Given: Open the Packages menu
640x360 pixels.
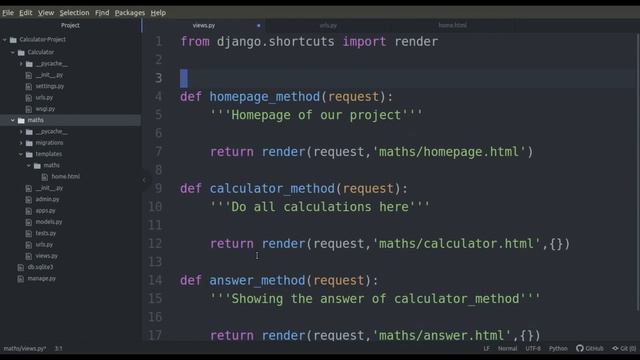Looking at the screenshot, I should point(129,13).
